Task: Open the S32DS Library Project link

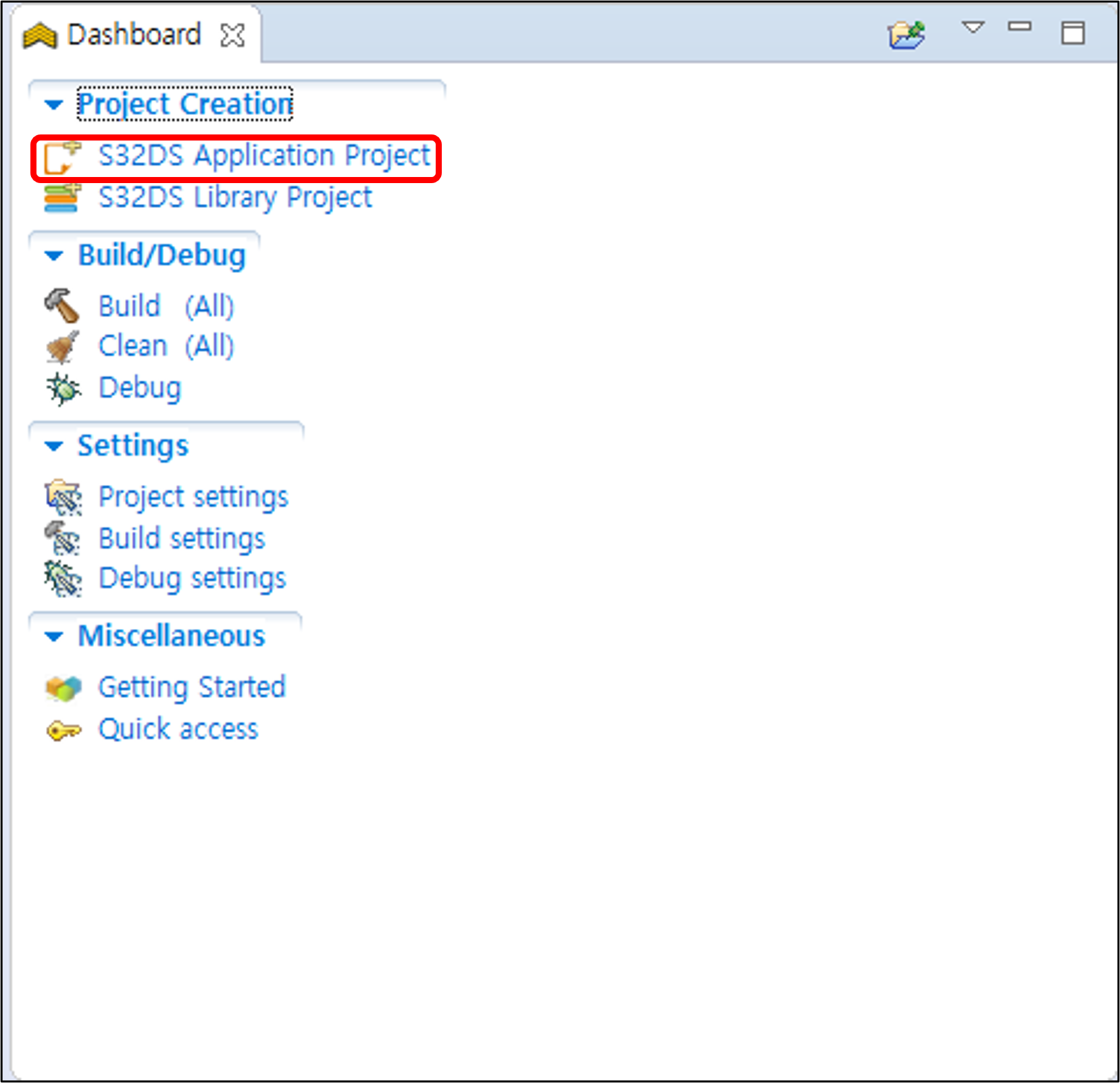Action: (x=235, y=198)
